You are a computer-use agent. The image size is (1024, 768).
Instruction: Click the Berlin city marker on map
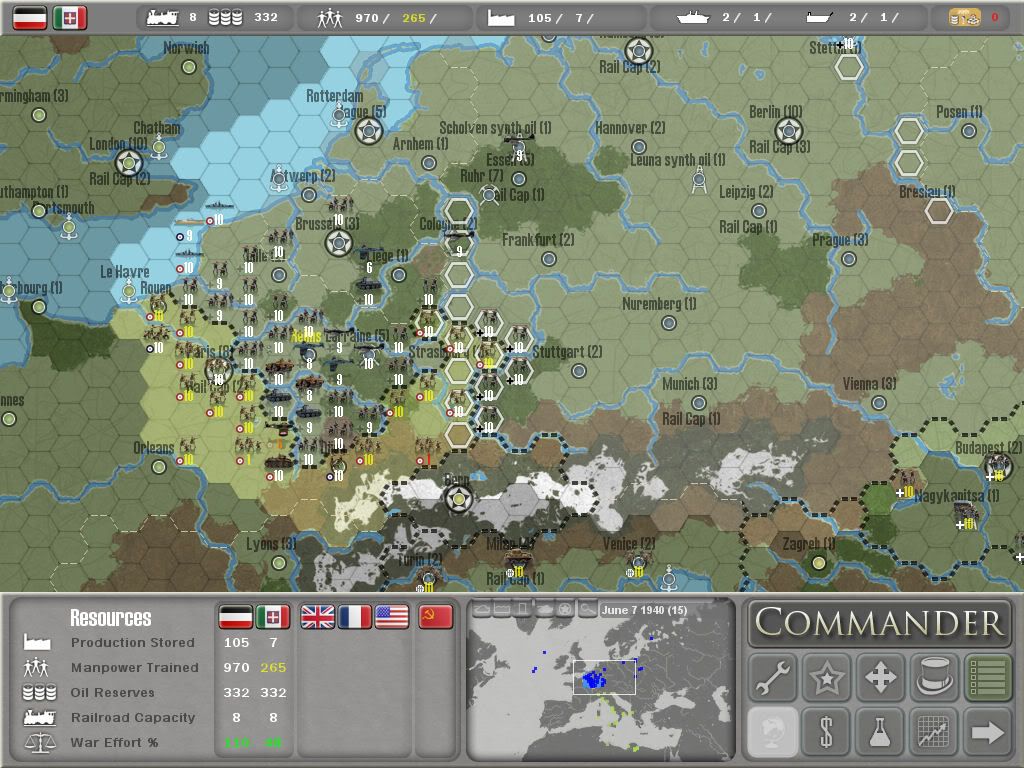(x=790, y=130)
